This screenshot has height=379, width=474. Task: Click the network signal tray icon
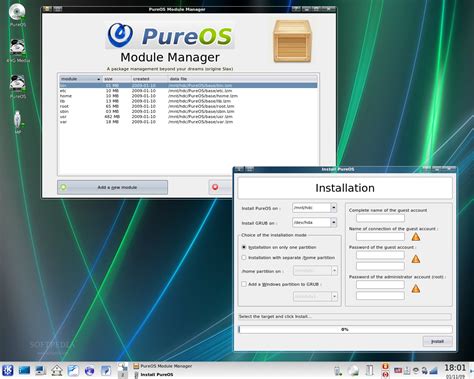(433, 370)
